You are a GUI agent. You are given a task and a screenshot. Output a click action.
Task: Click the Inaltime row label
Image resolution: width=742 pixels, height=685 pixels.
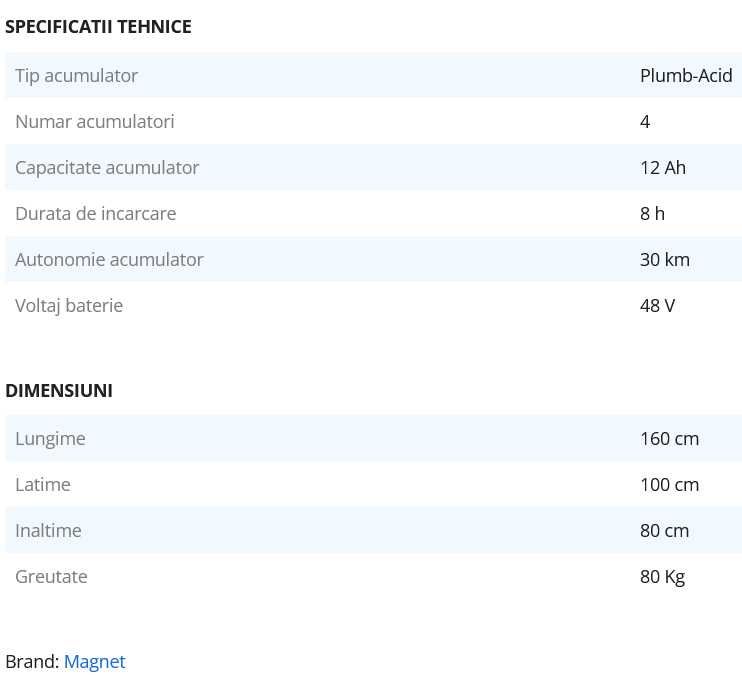click(48, 531)
